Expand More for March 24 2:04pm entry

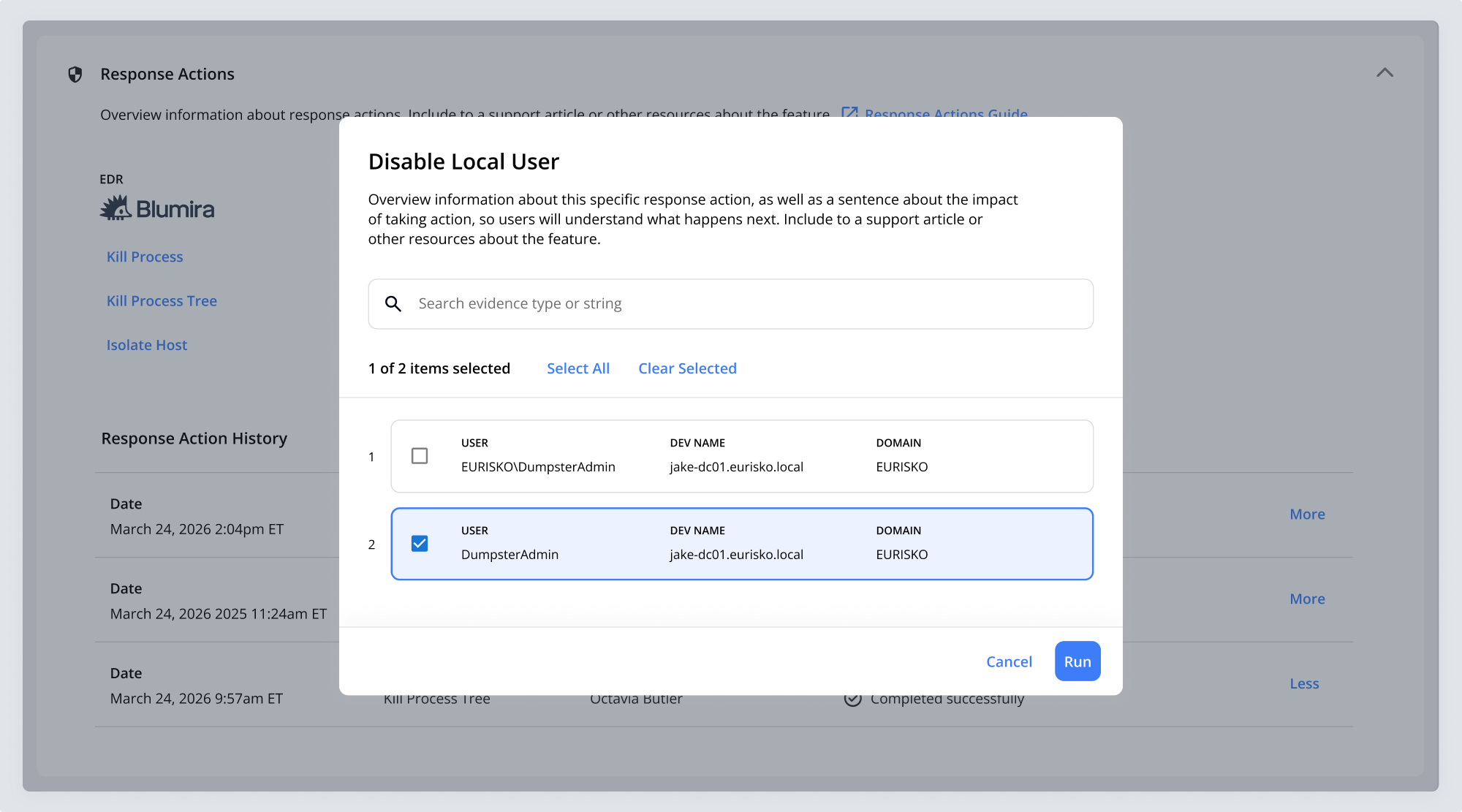1307,514
